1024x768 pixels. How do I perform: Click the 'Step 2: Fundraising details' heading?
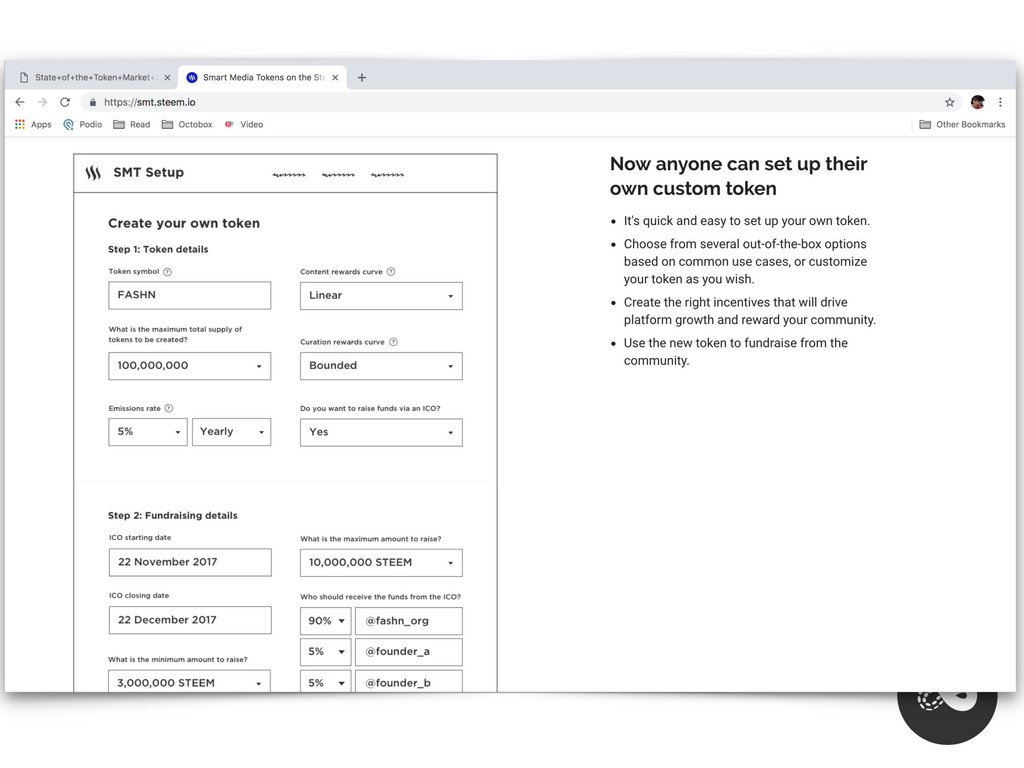tap(172, 515)
